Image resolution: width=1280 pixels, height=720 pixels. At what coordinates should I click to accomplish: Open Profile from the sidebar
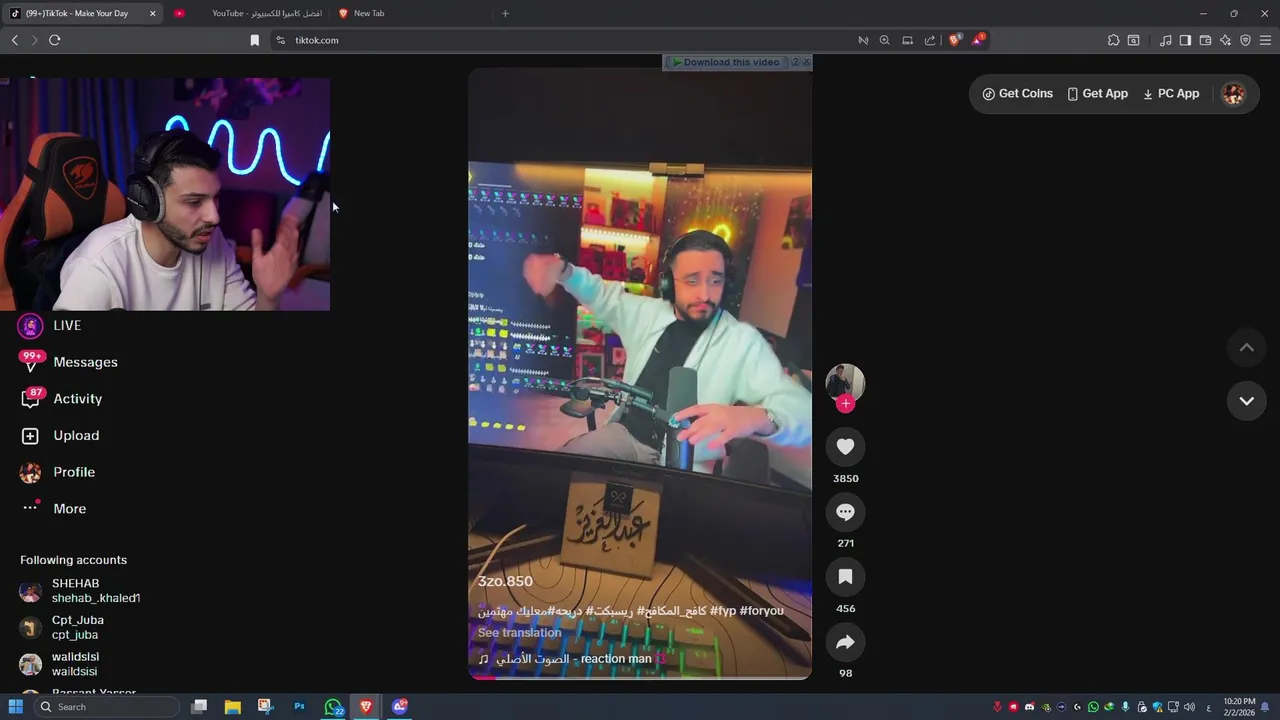click(x=58, y=472)
